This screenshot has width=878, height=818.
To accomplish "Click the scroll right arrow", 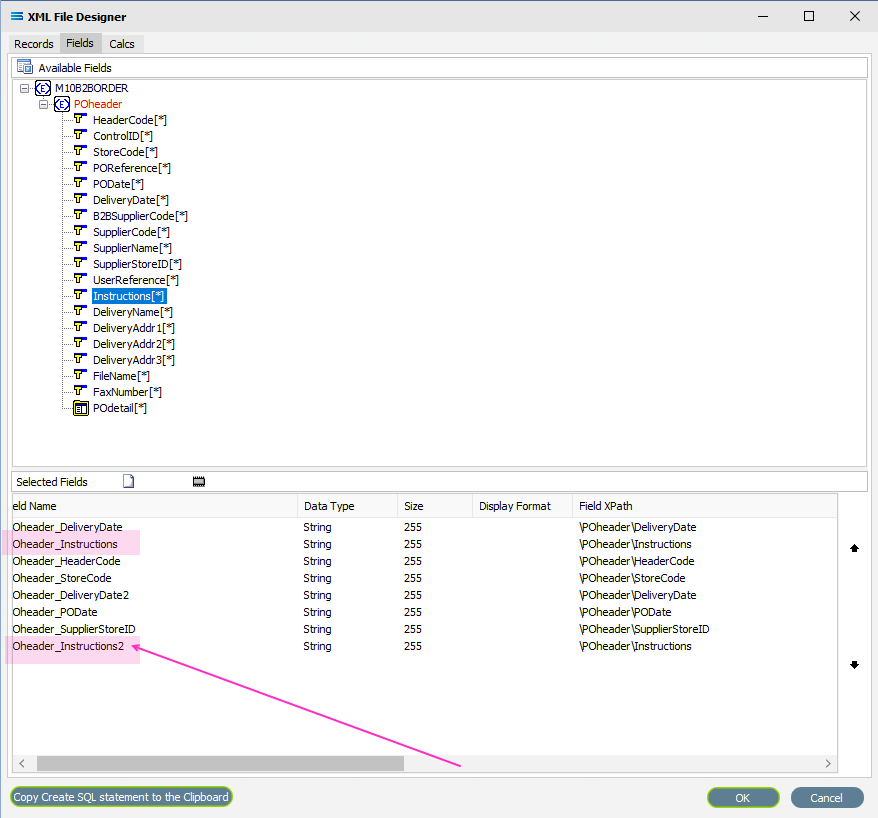I will point(828,763).
